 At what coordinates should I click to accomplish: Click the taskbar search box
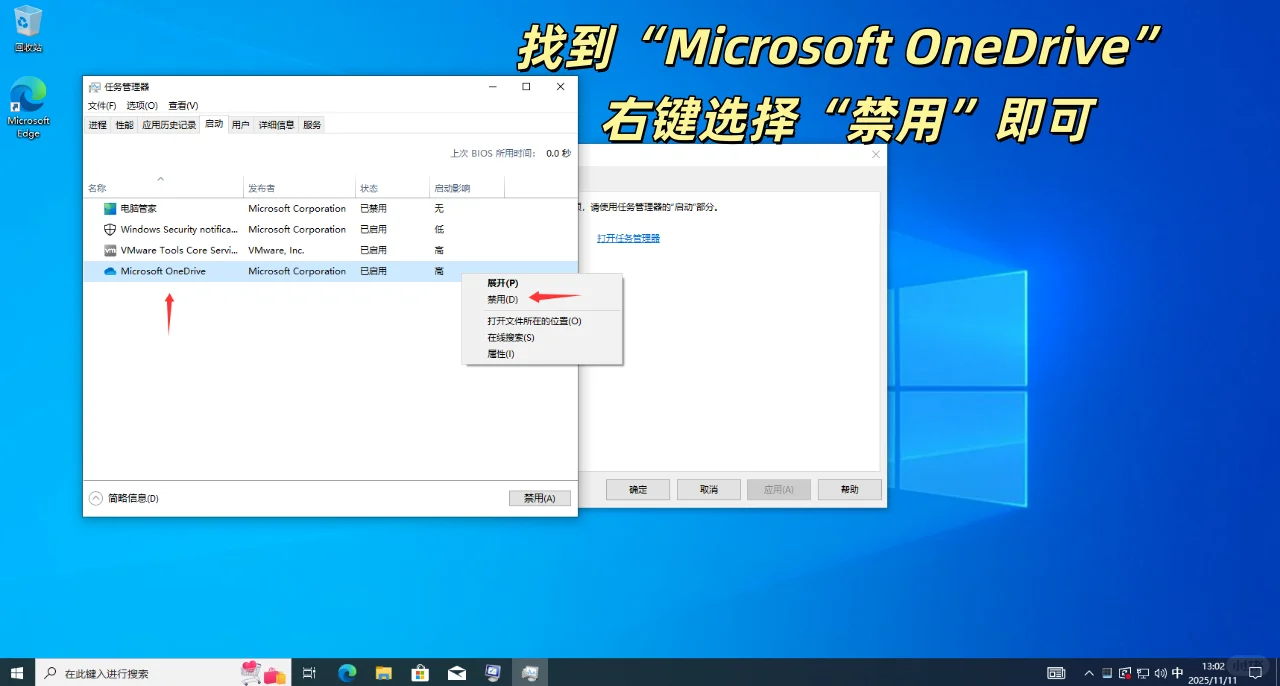point(165,673)
